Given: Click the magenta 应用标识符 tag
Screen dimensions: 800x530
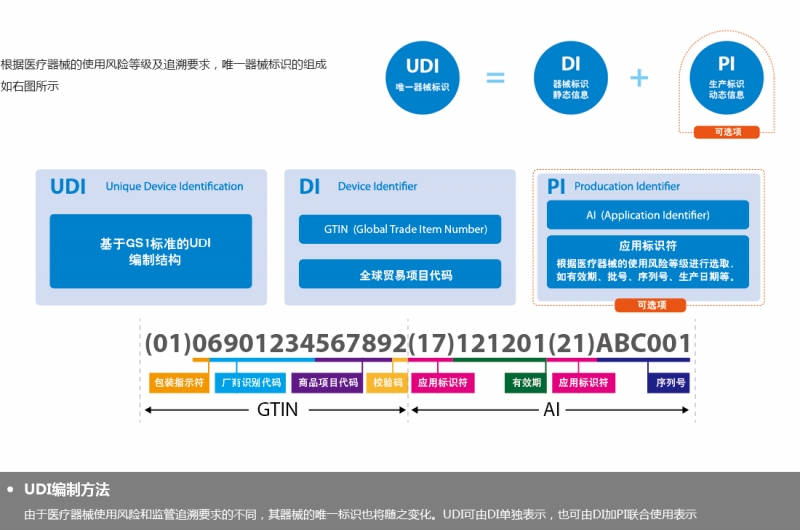Looking at the screenshot, I should point(584,382).
